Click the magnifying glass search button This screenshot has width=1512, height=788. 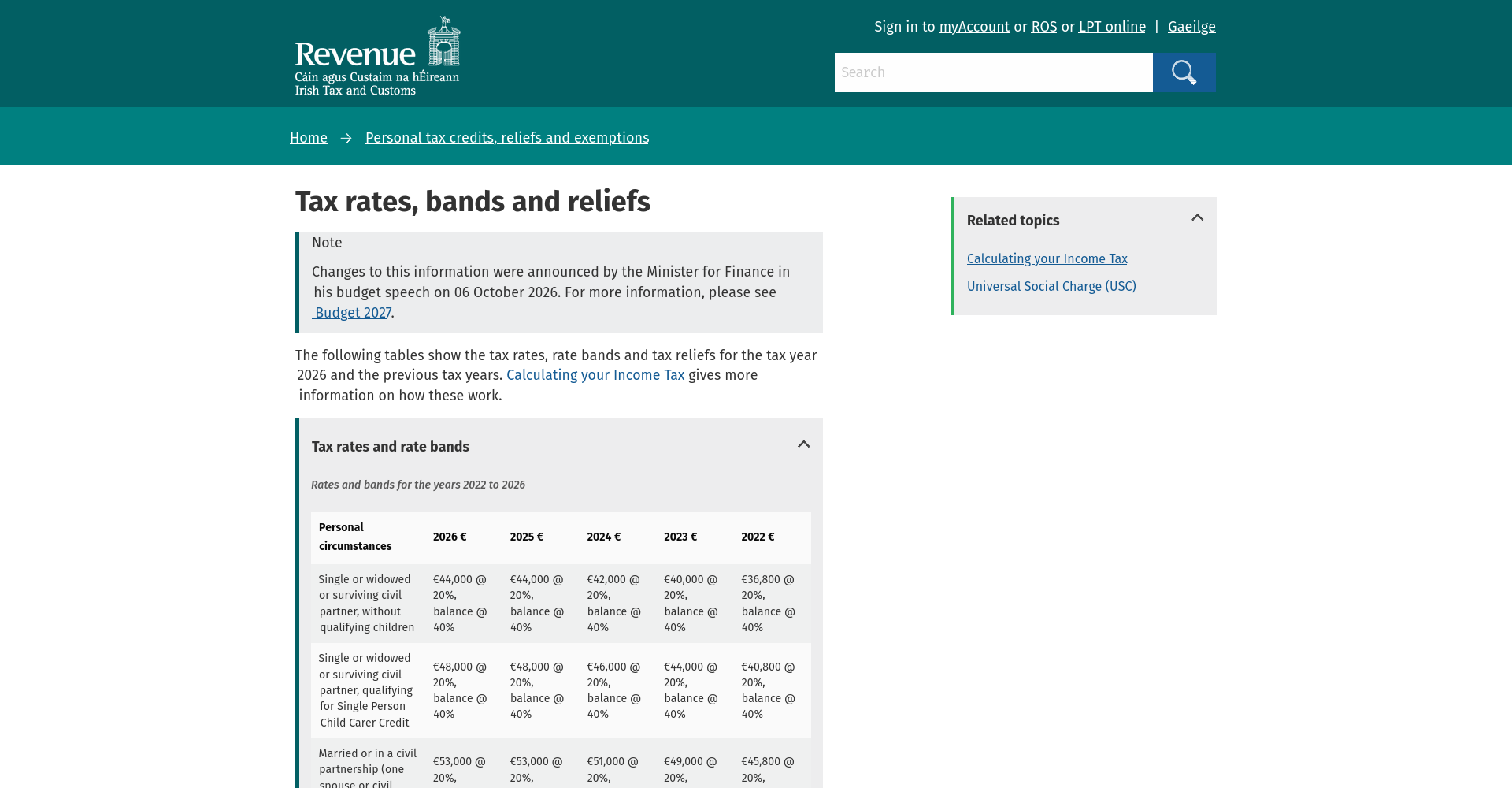(1184, 72)
